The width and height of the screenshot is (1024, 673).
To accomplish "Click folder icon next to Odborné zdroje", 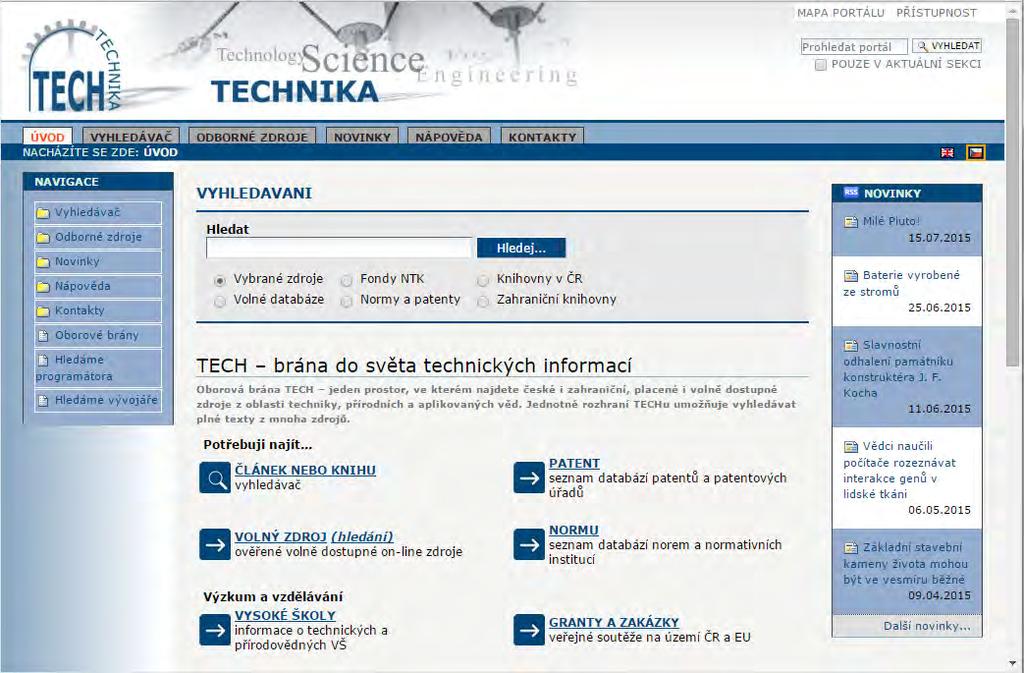I will click(x=43, y=238).
